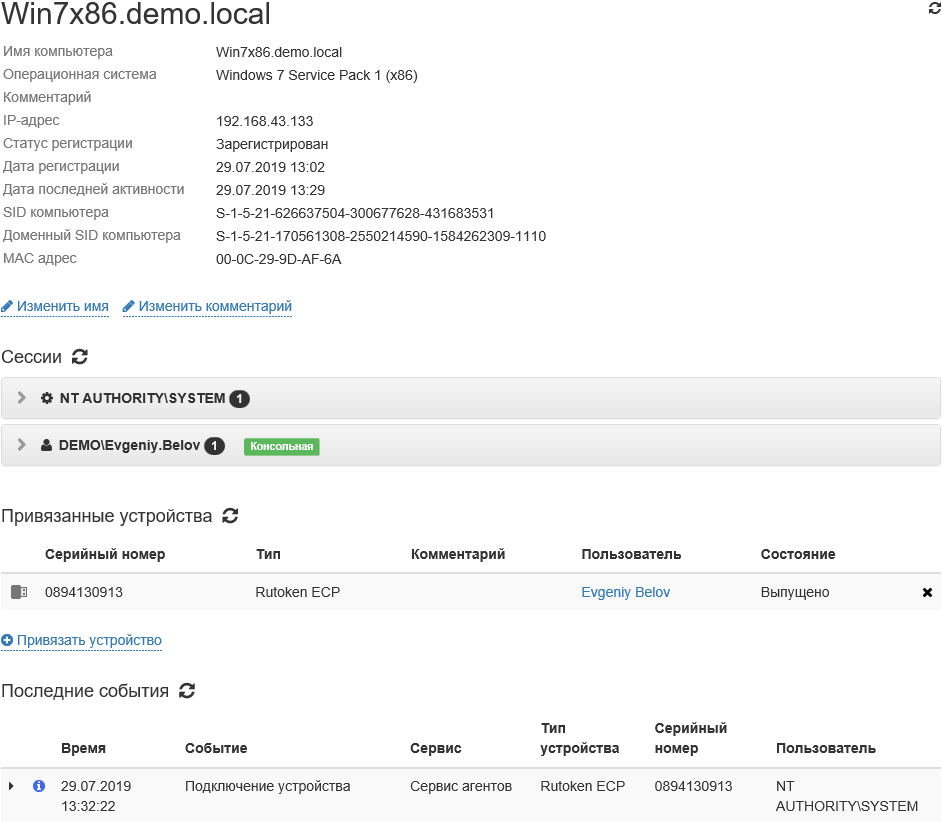Image resolution: width=942 pixels, height=822 pixels.
Task: Click the Время column header in events table
Action: [83, 748]
